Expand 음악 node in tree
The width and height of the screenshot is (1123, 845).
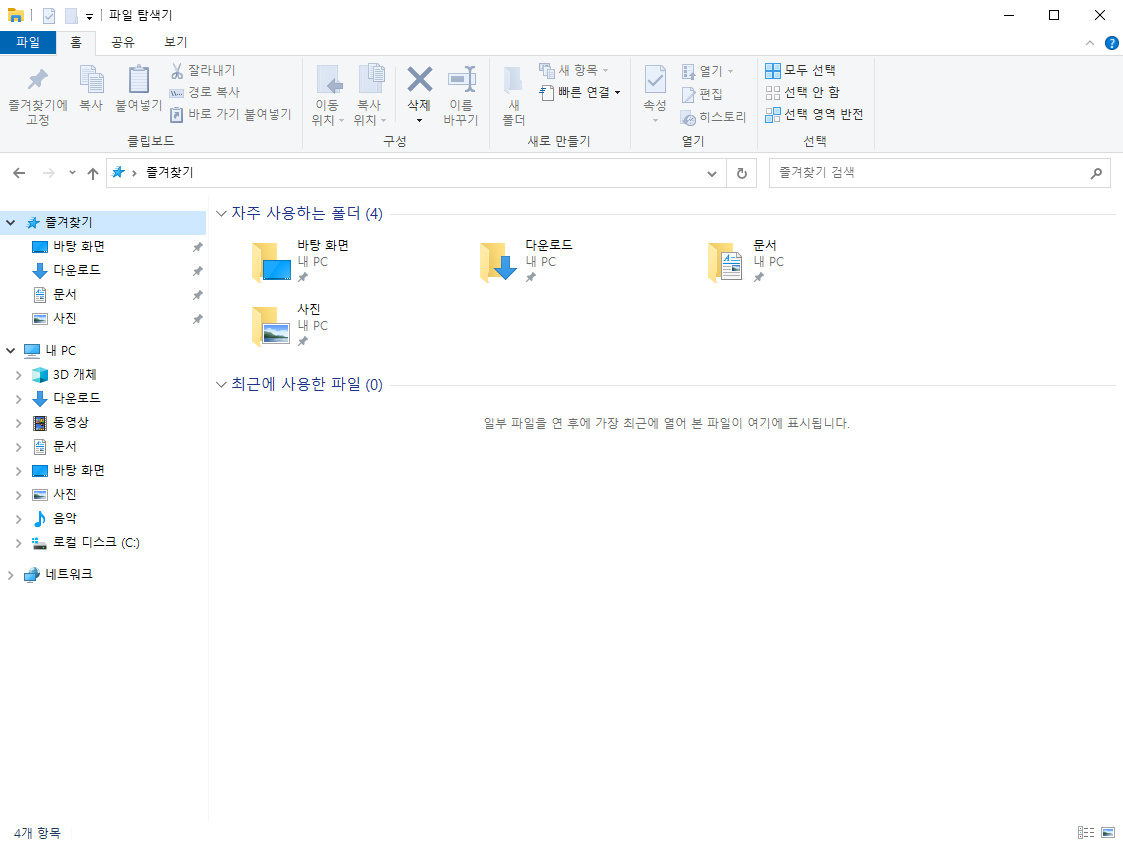[19, 519]
